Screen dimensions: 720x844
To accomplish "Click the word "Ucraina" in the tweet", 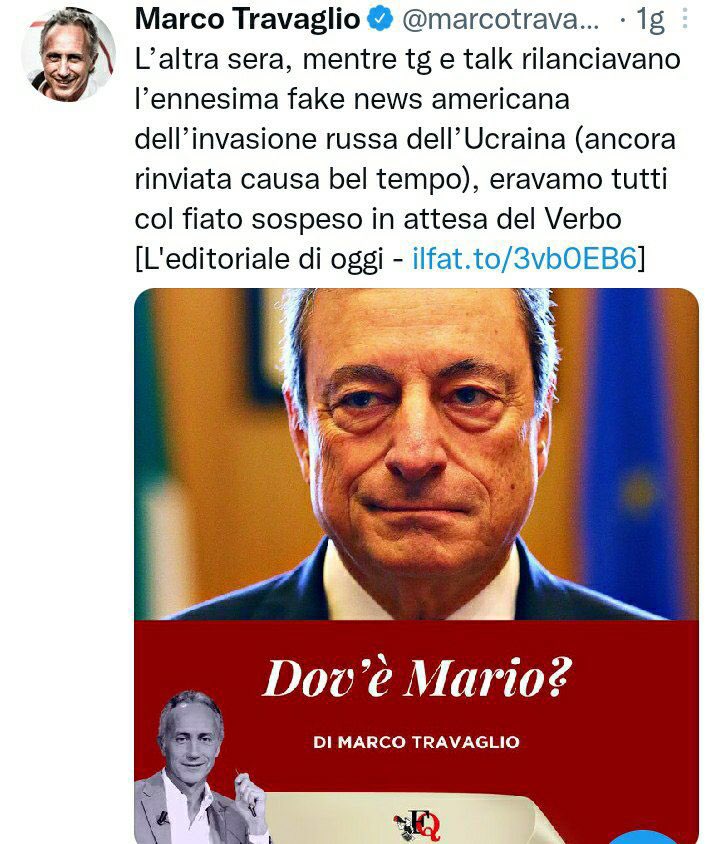I will tap(514, 139).
